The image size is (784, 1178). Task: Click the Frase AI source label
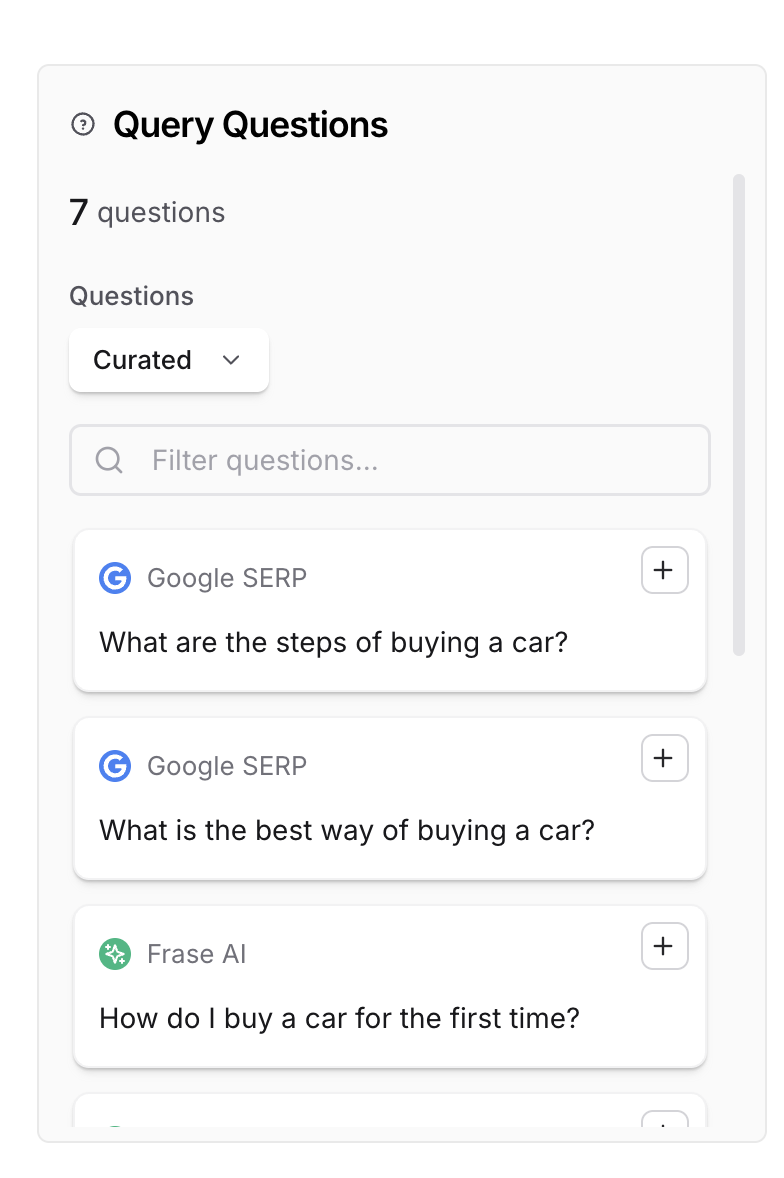click(196, 954)
